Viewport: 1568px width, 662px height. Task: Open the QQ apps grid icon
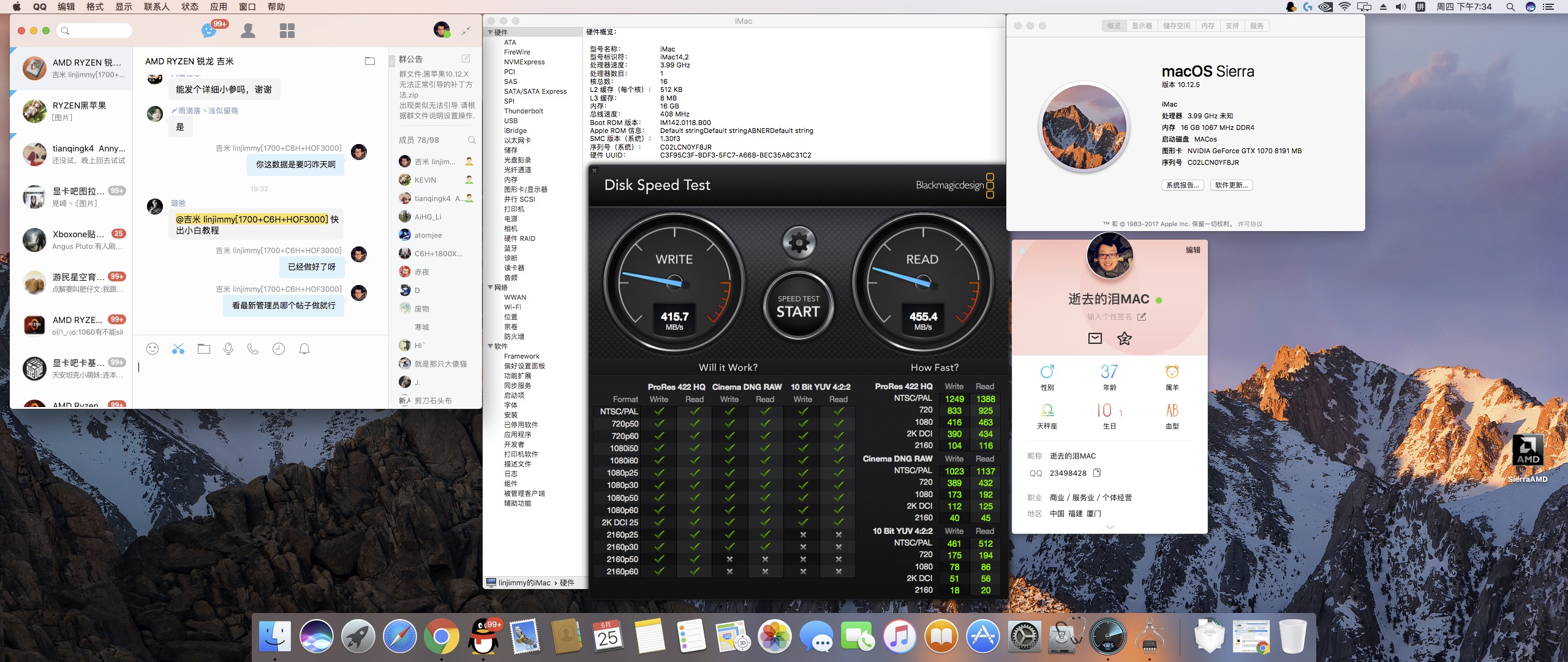pos(287,31)
